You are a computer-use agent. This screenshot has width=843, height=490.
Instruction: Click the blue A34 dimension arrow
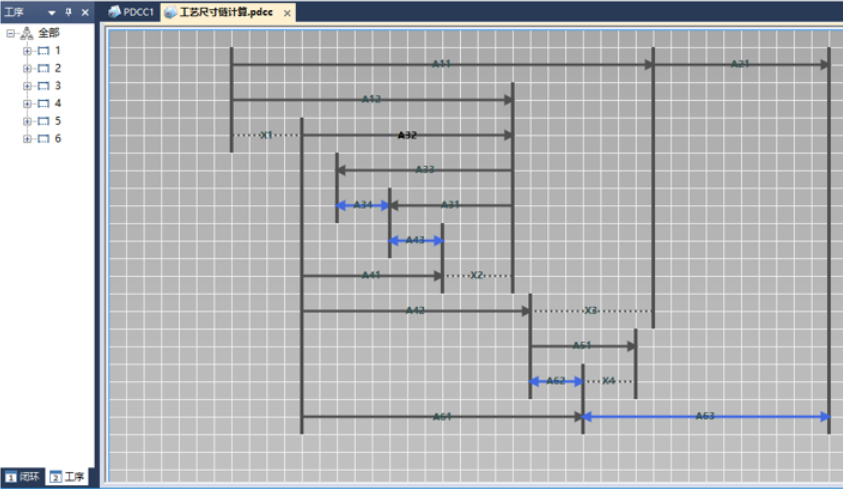pos(362,205)
